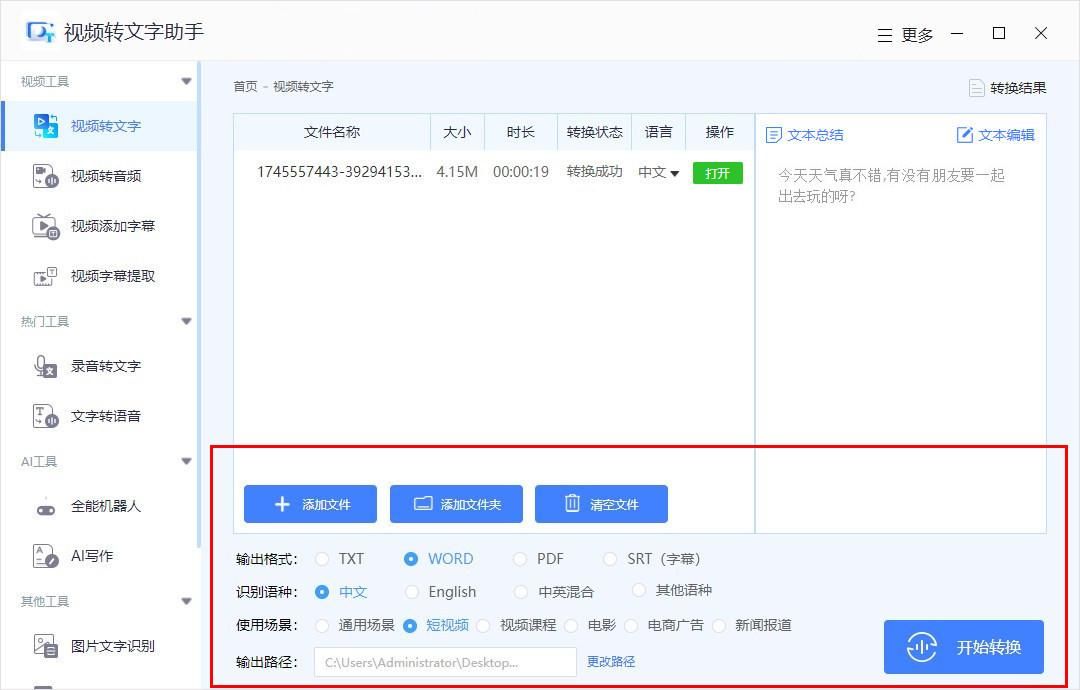1080x690 pixels.
Task: Click the folder icon on 添加文件夹
Action: pos(423,503)
